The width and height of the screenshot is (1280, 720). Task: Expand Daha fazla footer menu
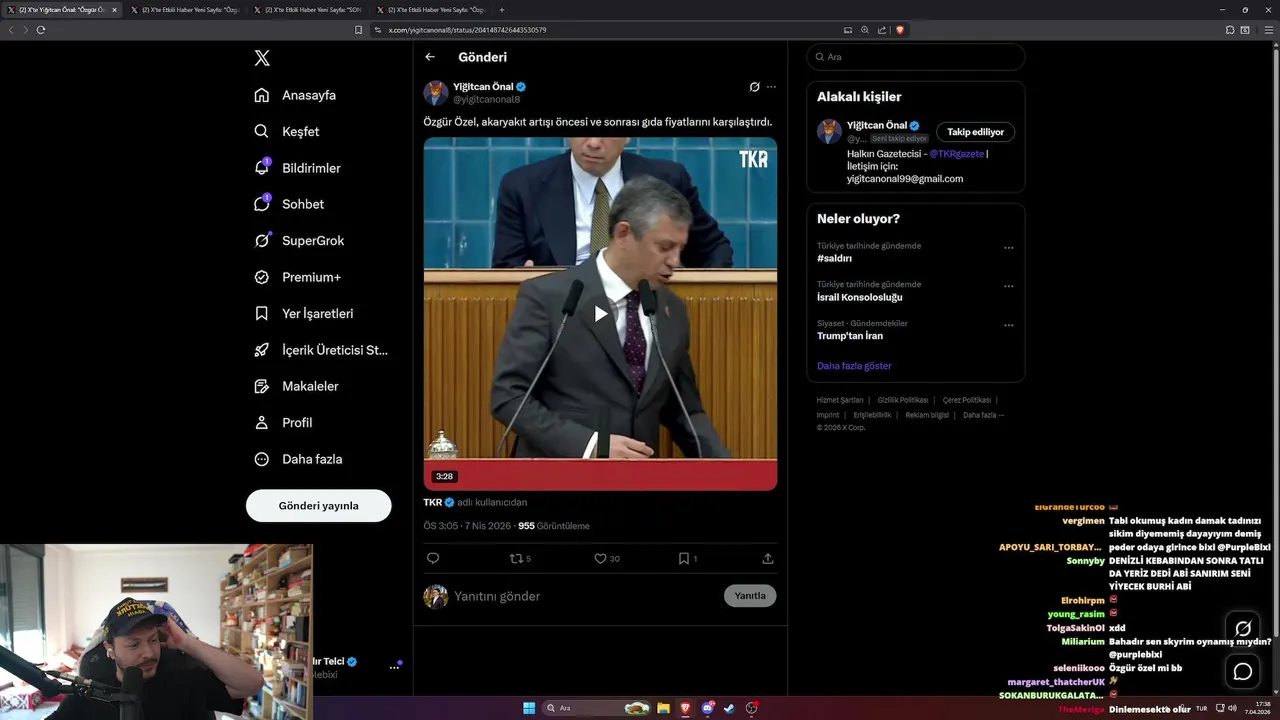point(983,415)
